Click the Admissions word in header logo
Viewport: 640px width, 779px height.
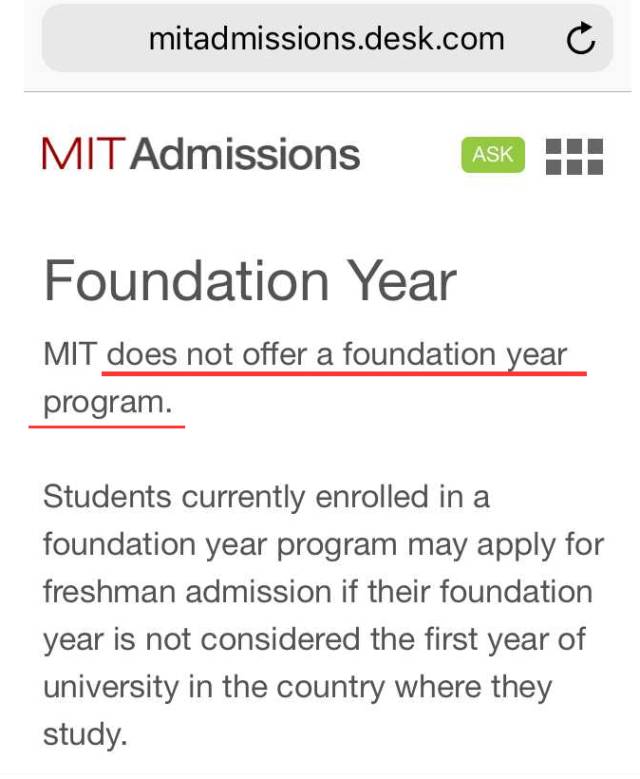click(245, 155)
